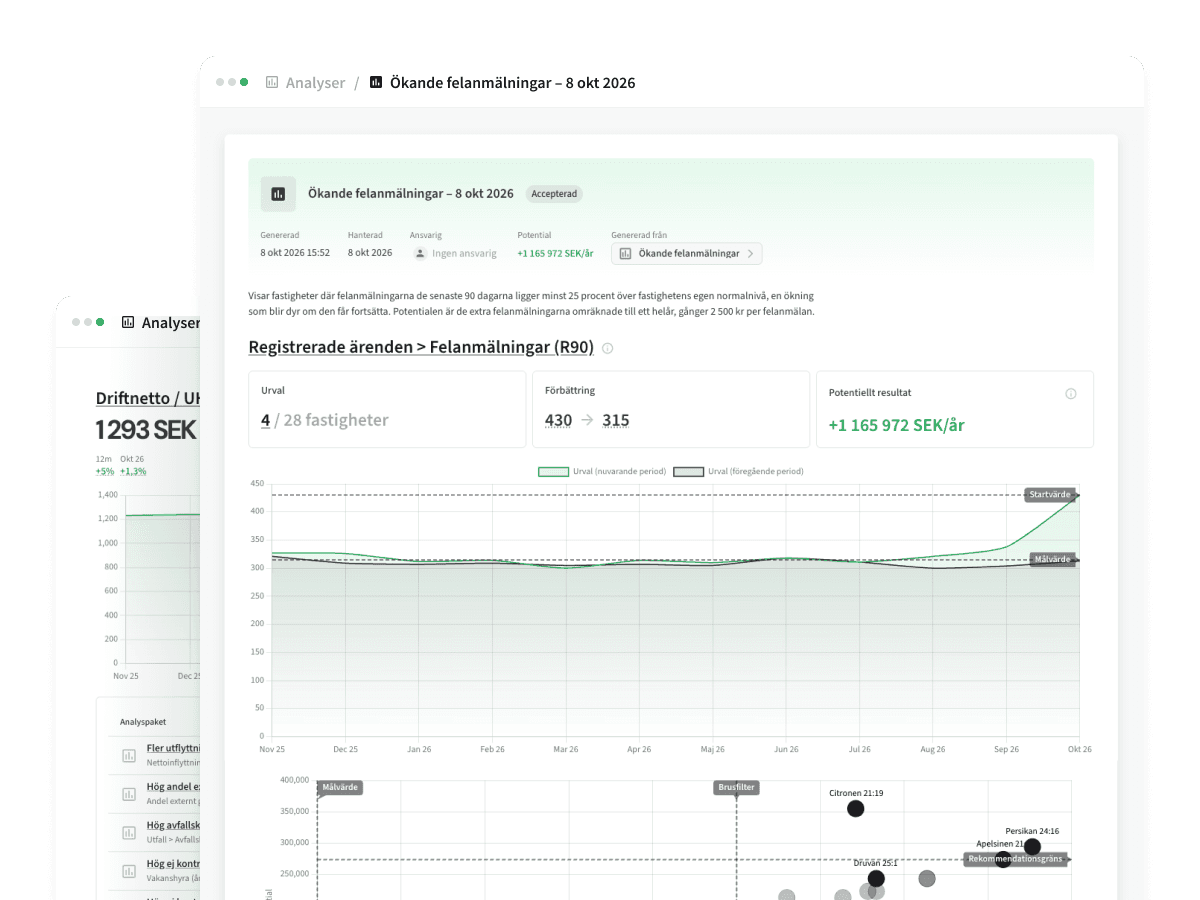Click chart icon beside Hög avfallskostnad item

(129, 832)
